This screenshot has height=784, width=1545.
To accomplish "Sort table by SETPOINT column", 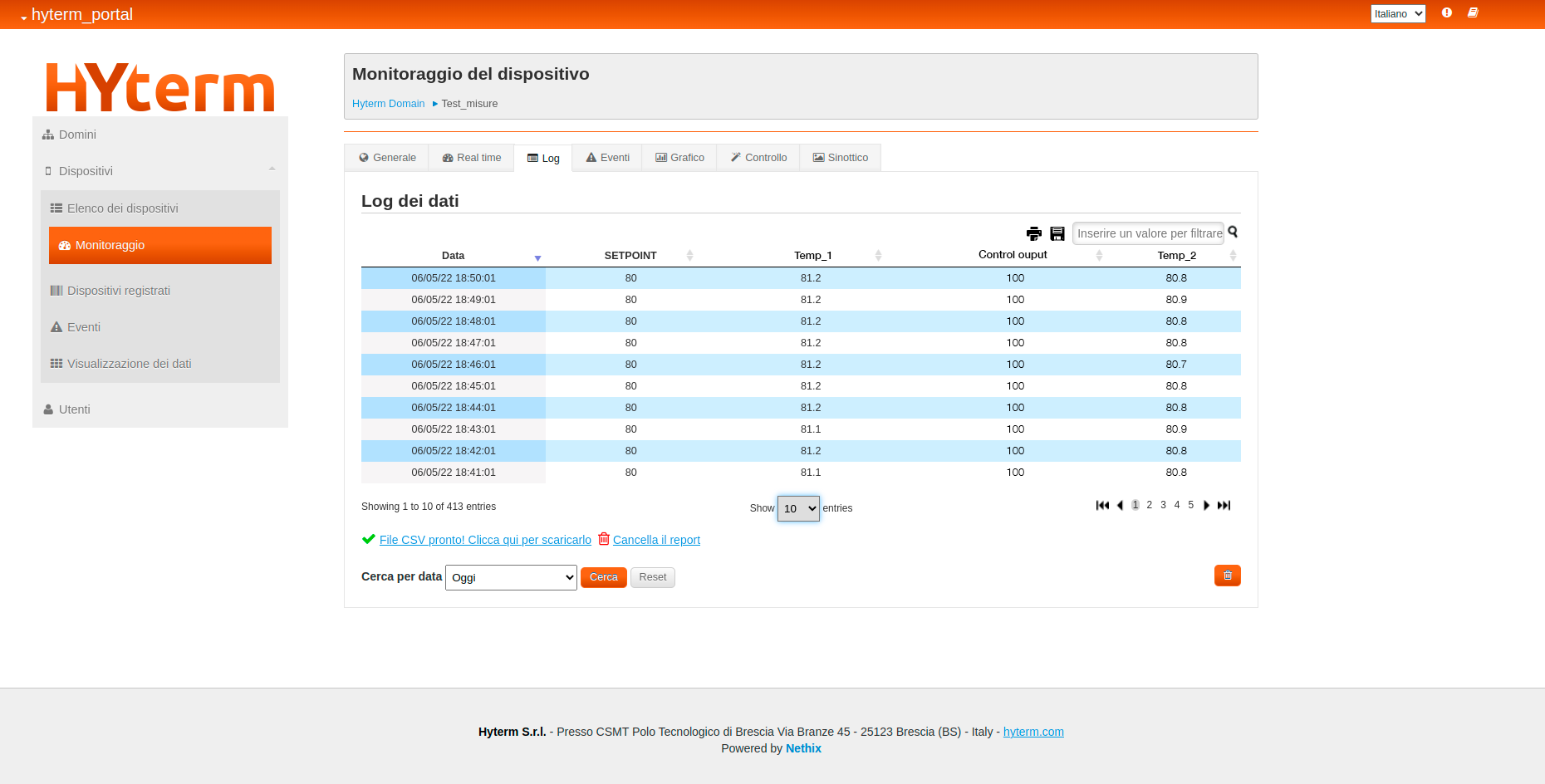I will click(630, 256).
